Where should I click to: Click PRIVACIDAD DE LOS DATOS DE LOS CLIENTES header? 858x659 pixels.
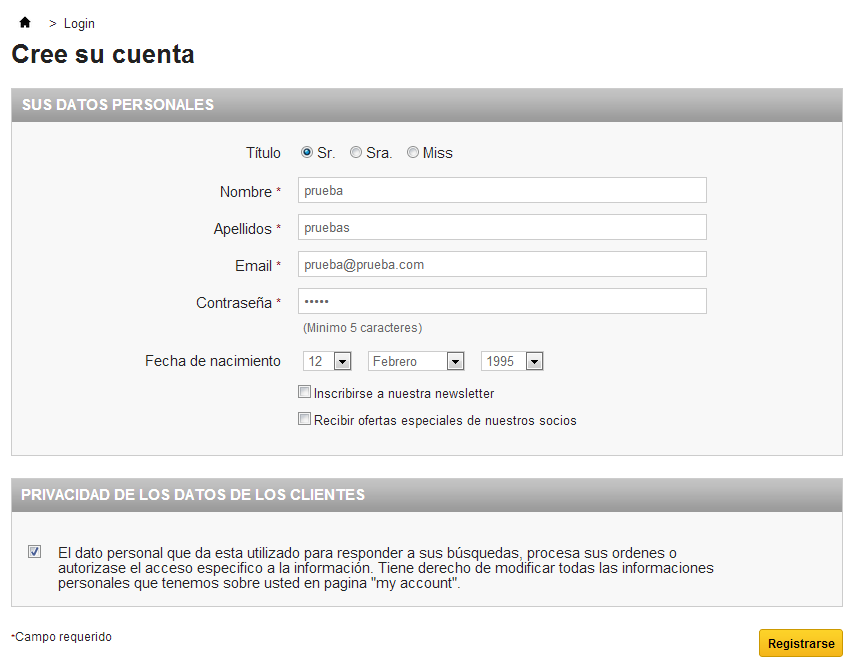click(427, 495)
